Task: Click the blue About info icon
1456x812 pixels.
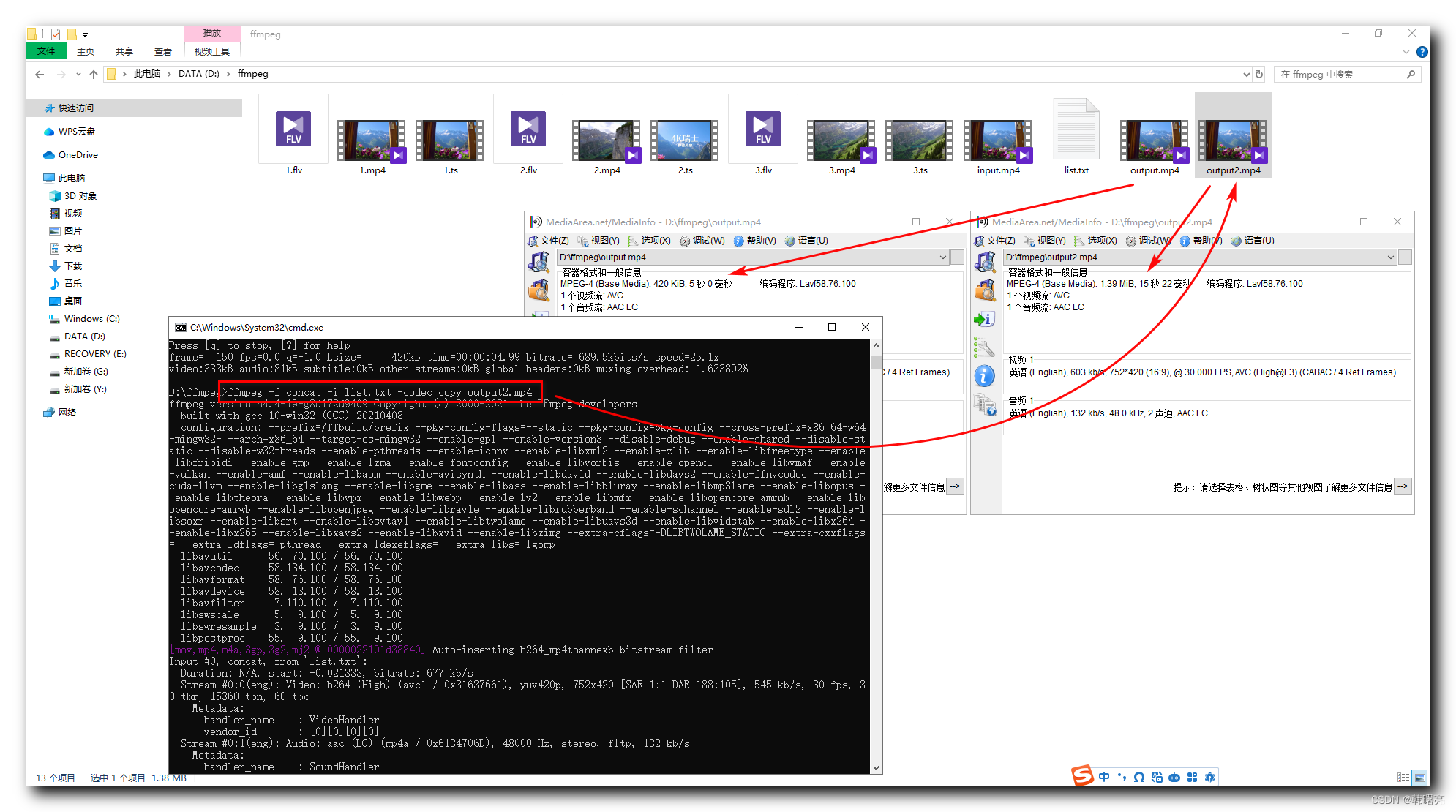Action: pos(984,376)
